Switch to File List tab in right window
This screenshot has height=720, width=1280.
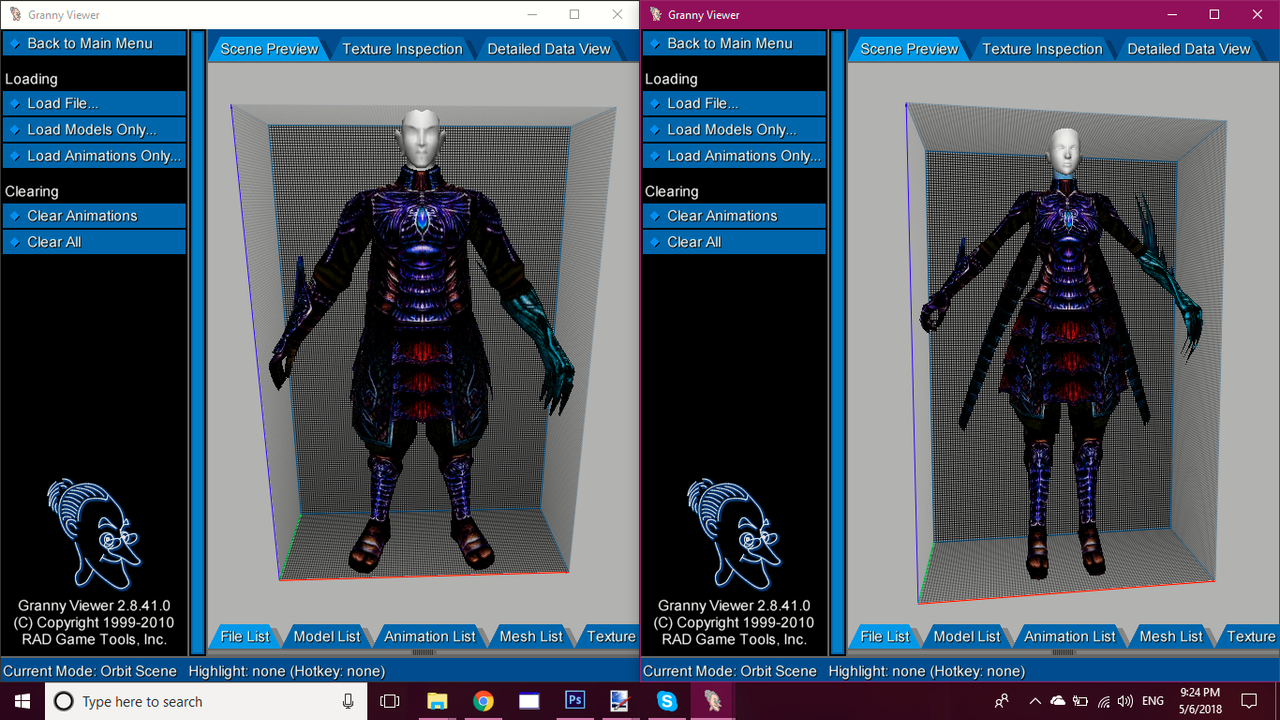tap(885, 636)
